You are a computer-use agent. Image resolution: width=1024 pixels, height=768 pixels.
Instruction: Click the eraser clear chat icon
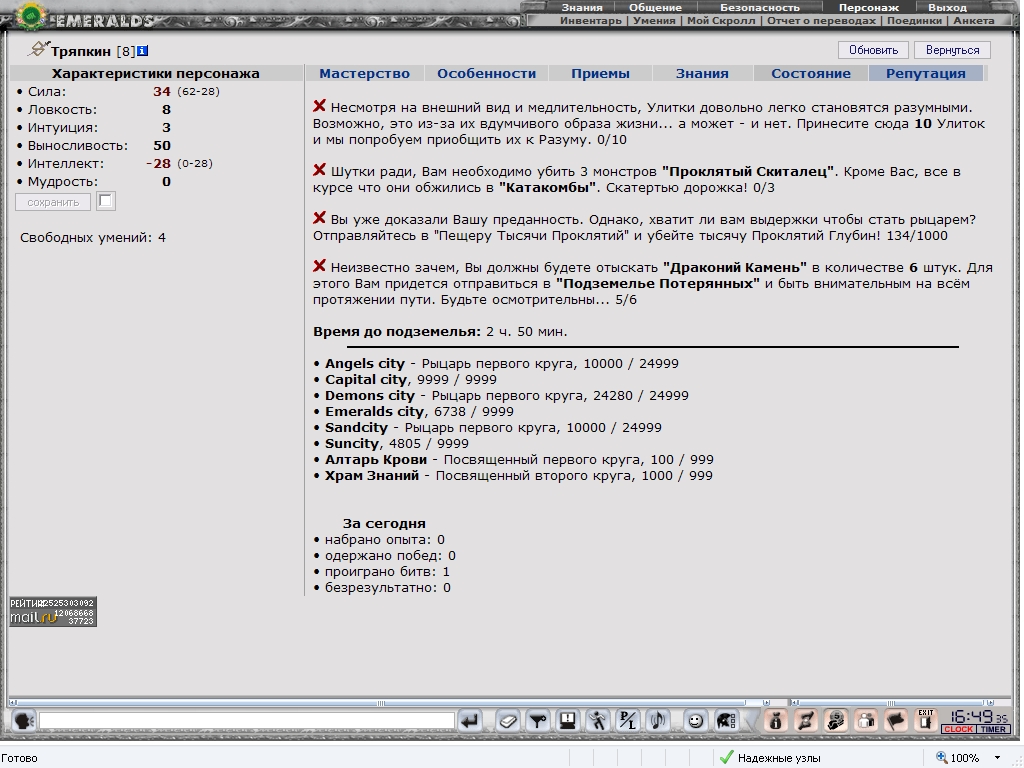click(507, 721)
